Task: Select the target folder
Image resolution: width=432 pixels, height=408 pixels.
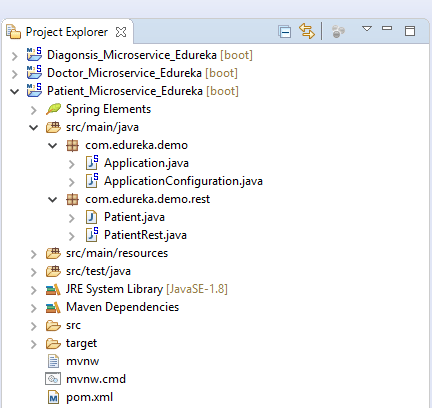Action: point(81,343)
